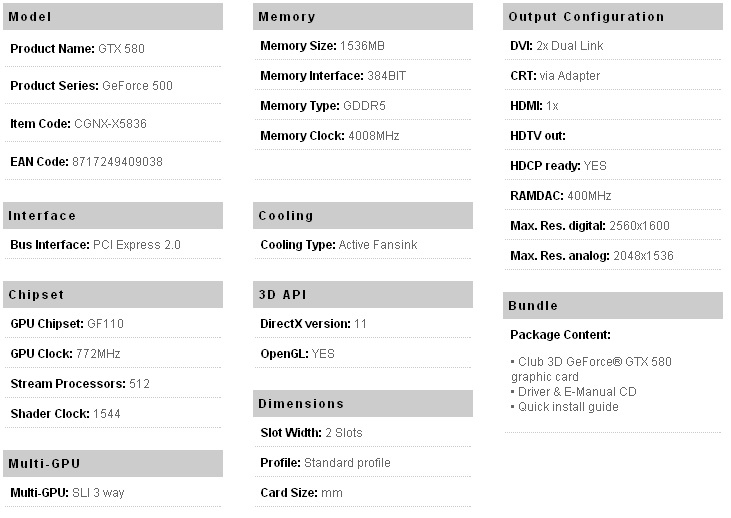Click the Chipset section header
Image resolution: width=731 pixels, height=518 pixels.
(x=113, y=295)
